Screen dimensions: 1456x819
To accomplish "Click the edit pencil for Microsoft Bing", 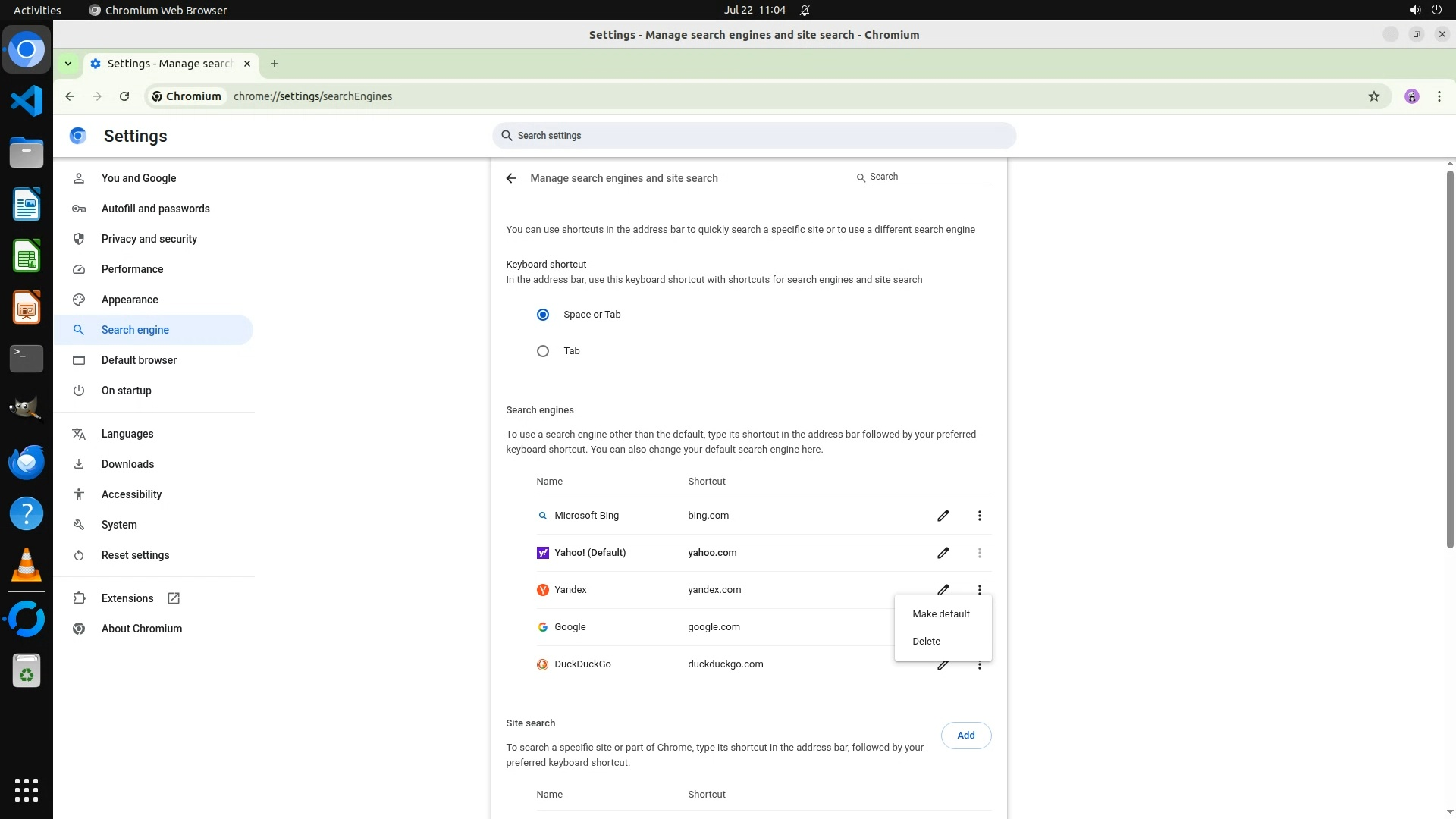I will (x=943, y=516).
